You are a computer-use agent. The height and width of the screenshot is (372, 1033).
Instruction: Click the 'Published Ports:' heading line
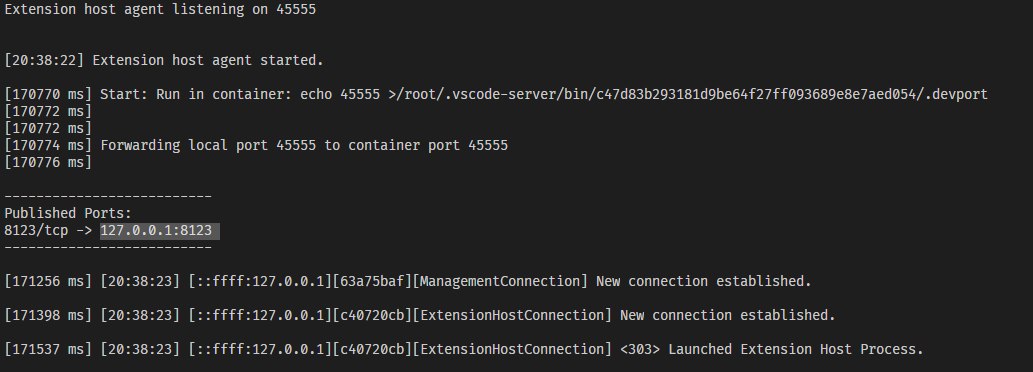coord(68,213)
